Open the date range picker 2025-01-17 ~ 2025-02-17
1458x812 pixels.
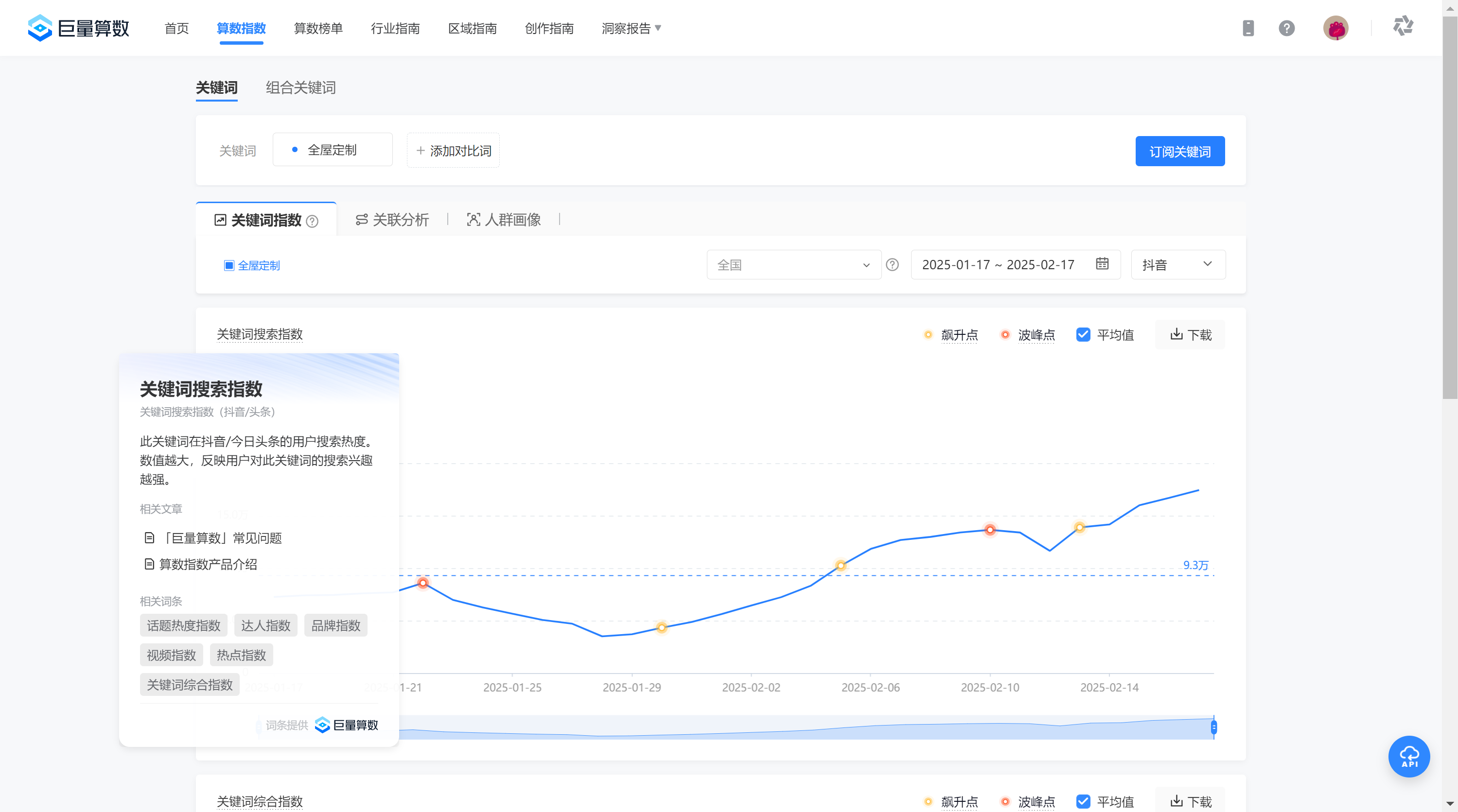point(1016,264)
